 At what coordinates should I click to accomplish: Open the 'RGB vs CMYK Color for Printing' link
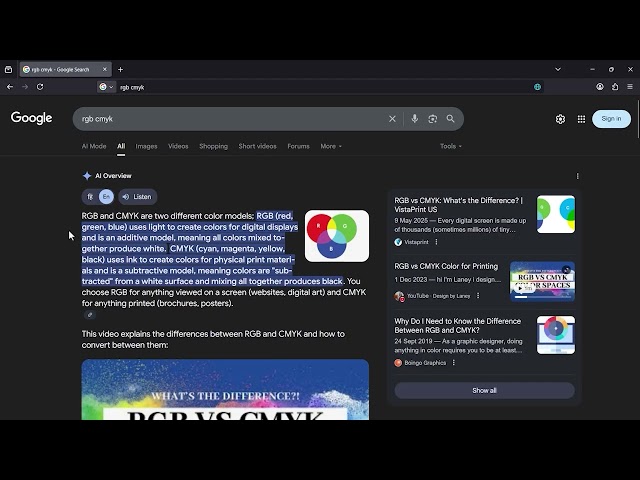pyautogui.click(x=446, y=266)
